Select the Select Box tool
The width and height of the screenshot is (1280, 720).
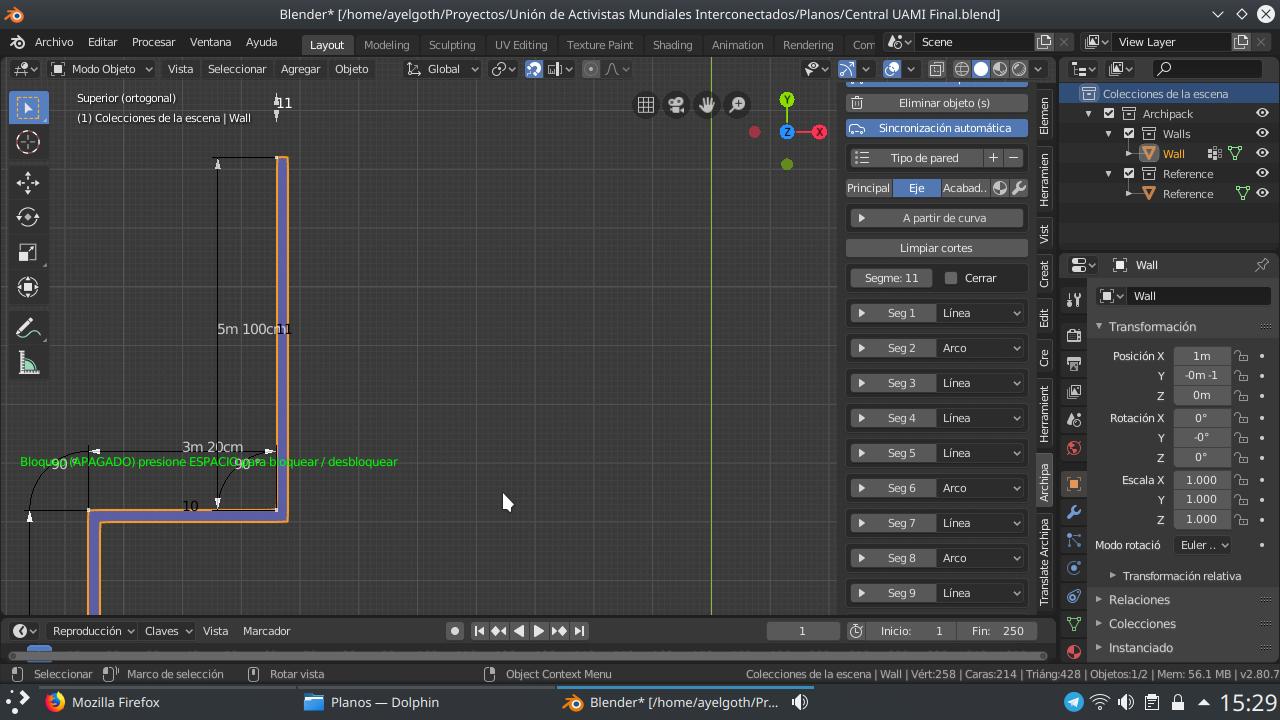pos(28,107)
